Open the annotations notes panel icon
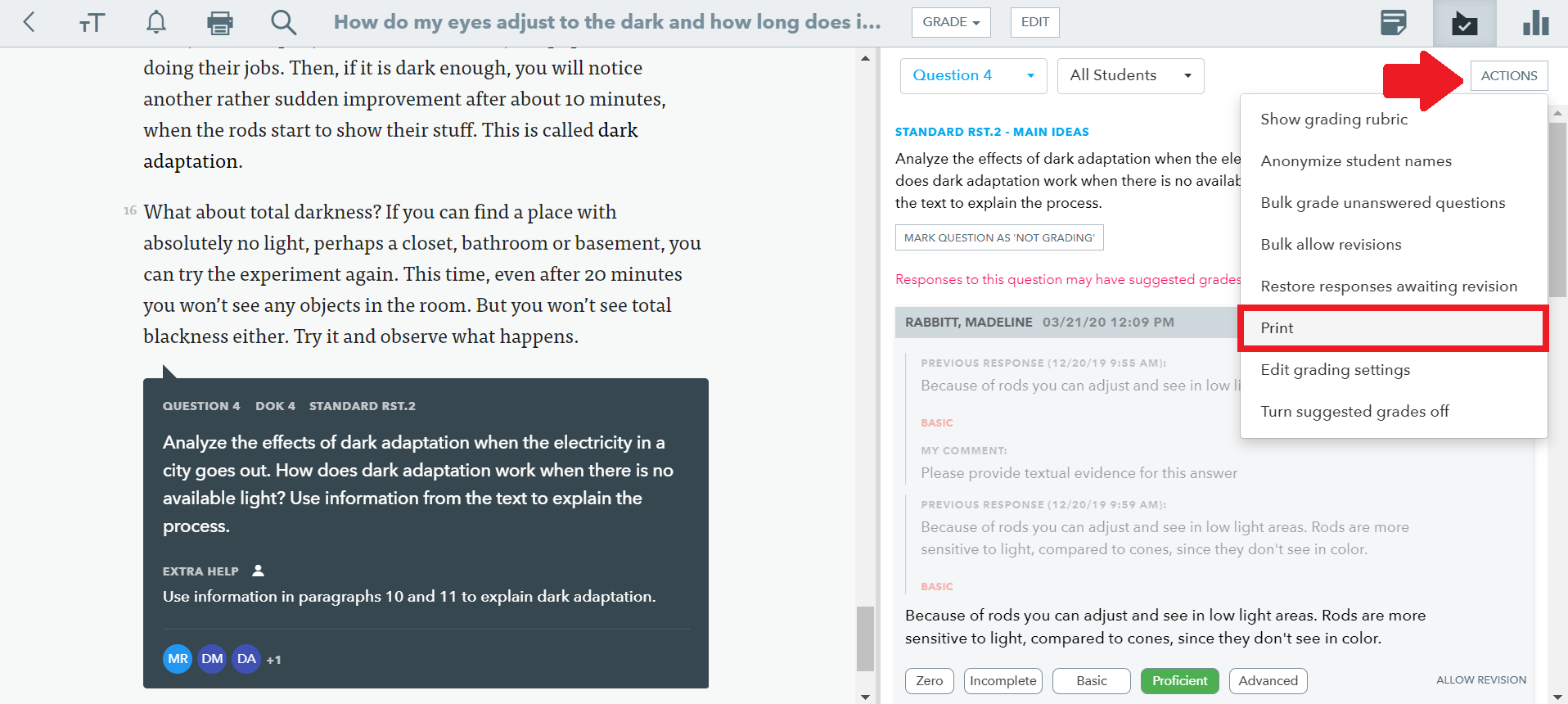Viewport: 1568px width, 704px height. click(1393, 23)
